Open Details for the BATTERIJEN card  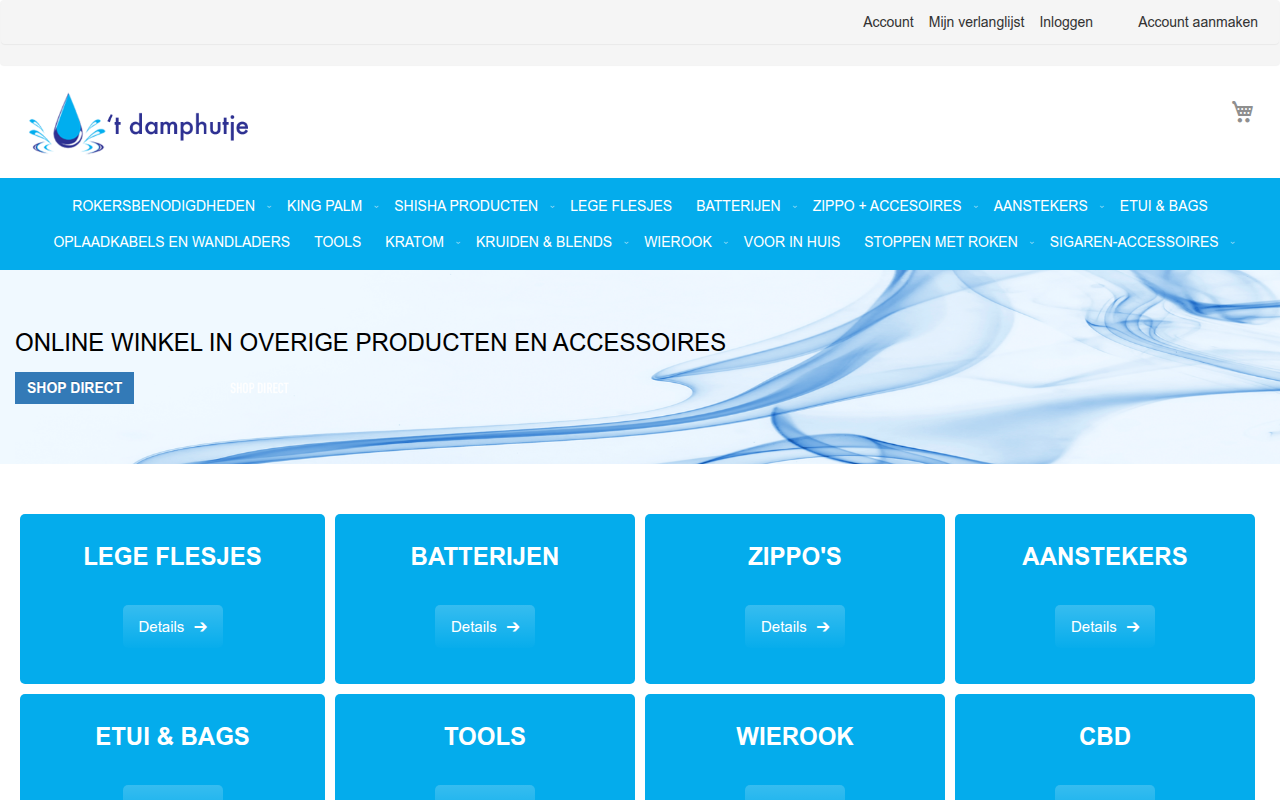click(485, 627)
